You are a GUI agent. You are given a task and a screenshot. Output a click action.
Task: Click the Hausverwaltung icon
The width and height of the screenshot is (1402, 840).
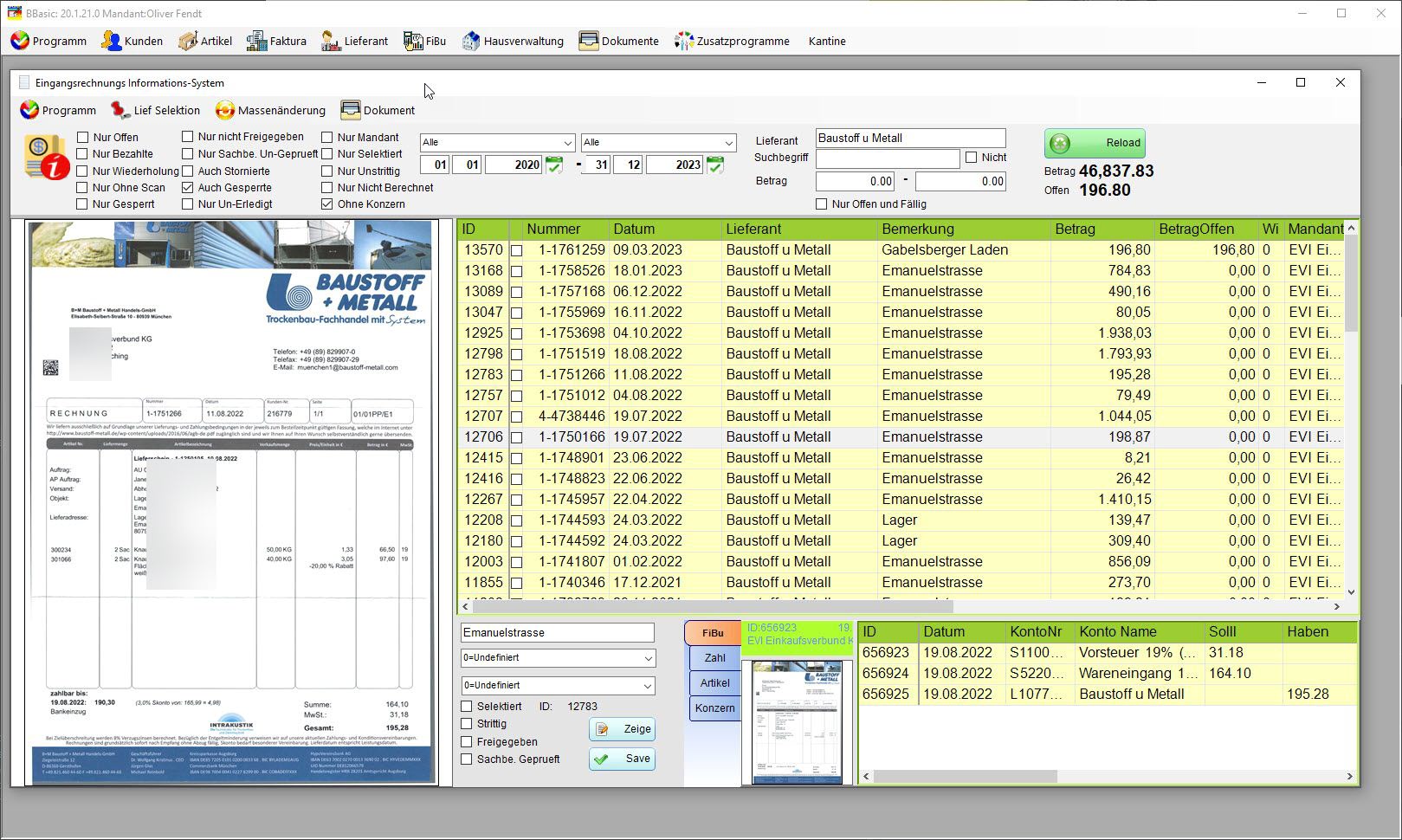[470, 41]
